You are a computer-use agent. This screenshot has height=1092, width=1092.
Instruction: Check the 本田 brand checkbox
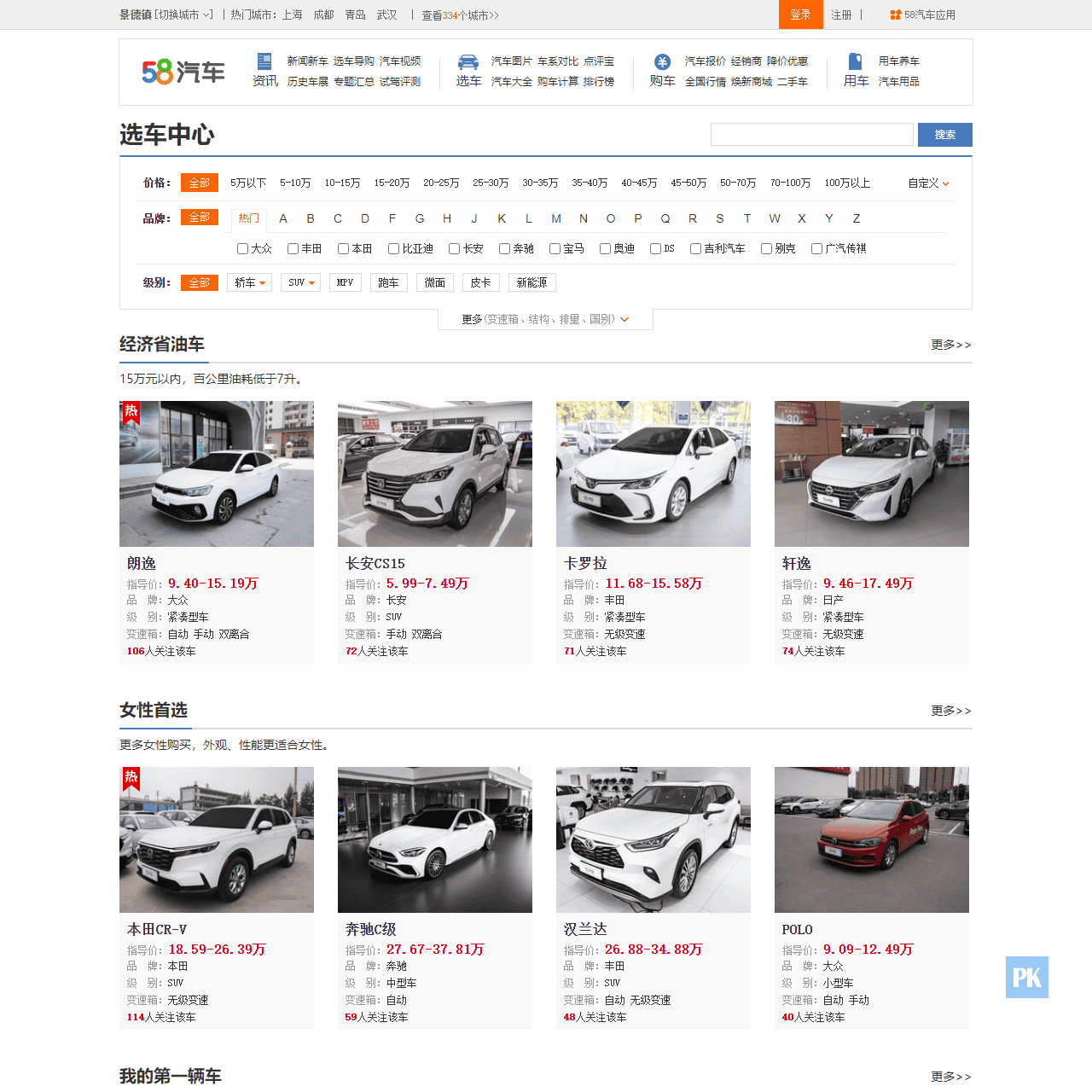point(343,248)
